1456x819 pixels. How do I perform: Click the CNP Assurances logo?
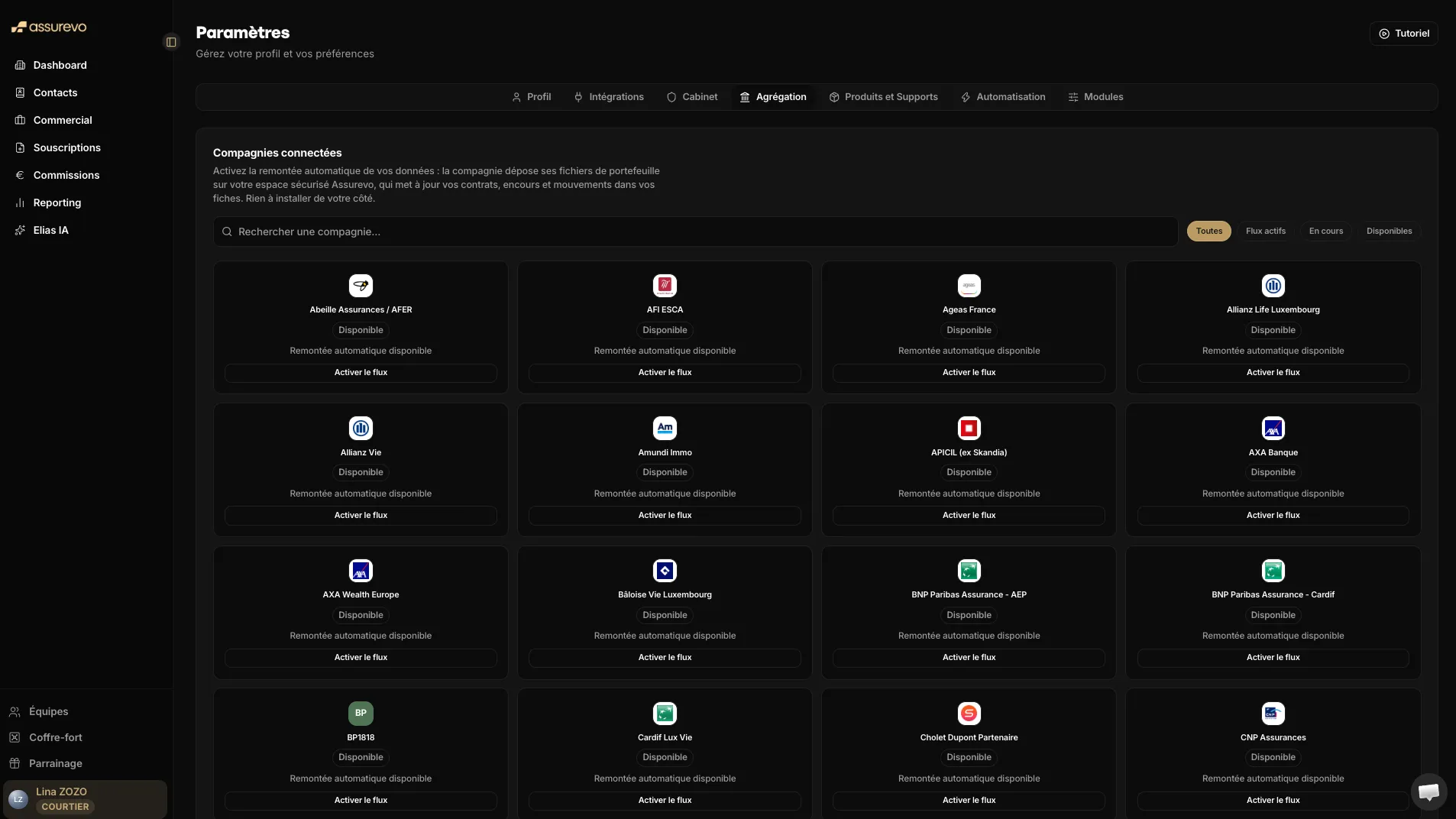click(1273, 714)
